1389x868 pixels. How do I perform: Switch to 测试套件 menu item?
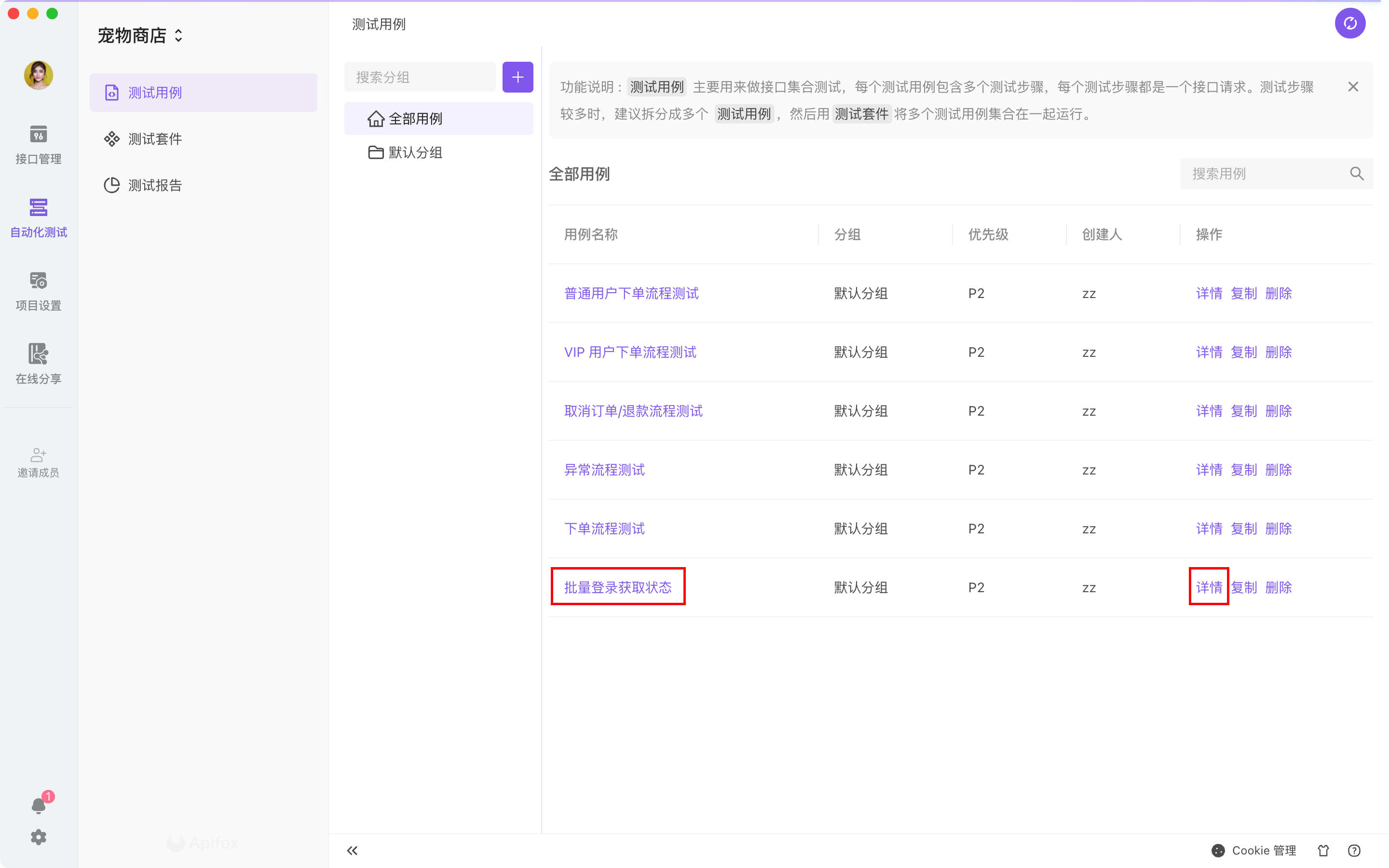point(154,139)
